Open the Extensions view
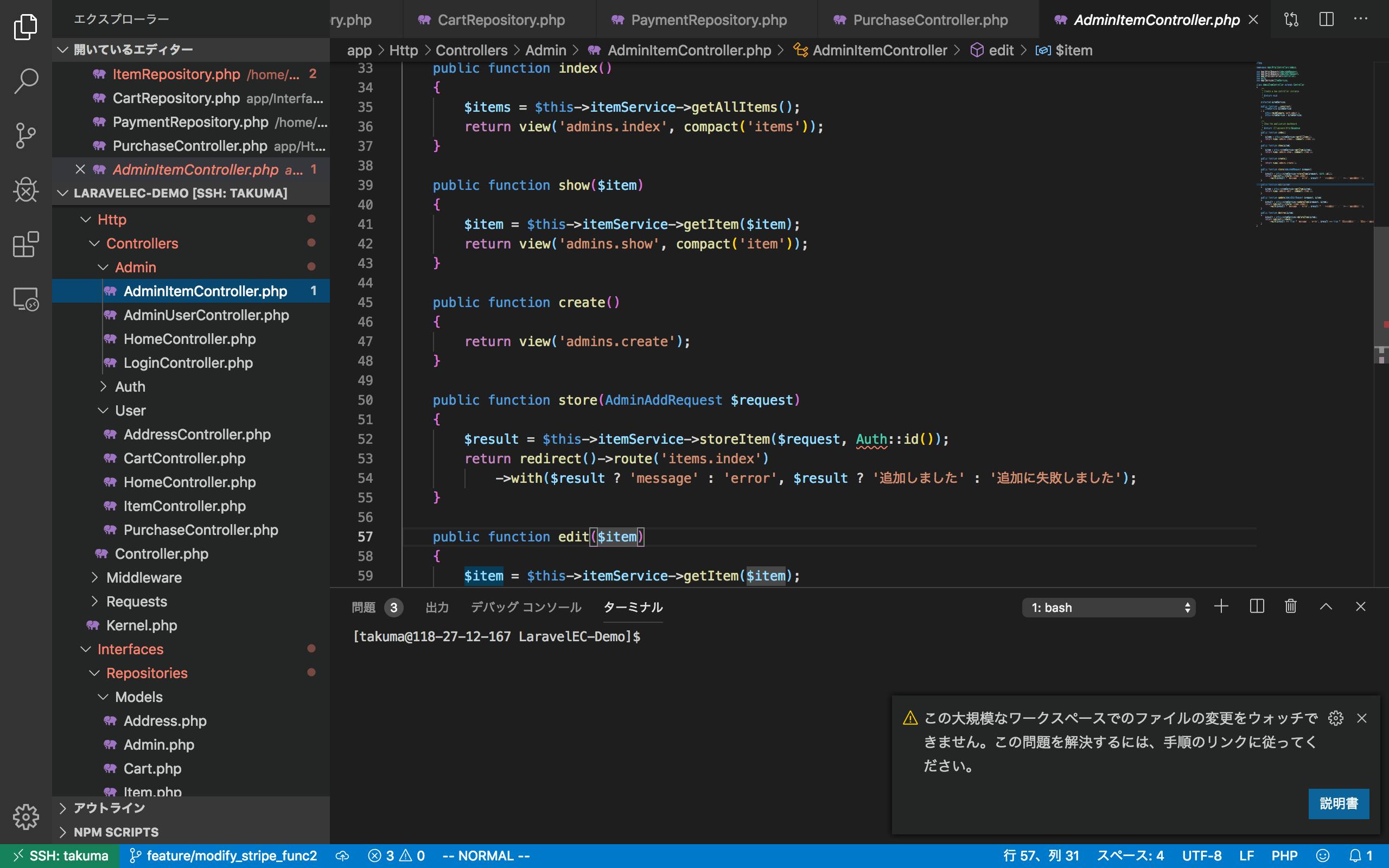This screenshot has width=1389, height=868. point(26,245)
